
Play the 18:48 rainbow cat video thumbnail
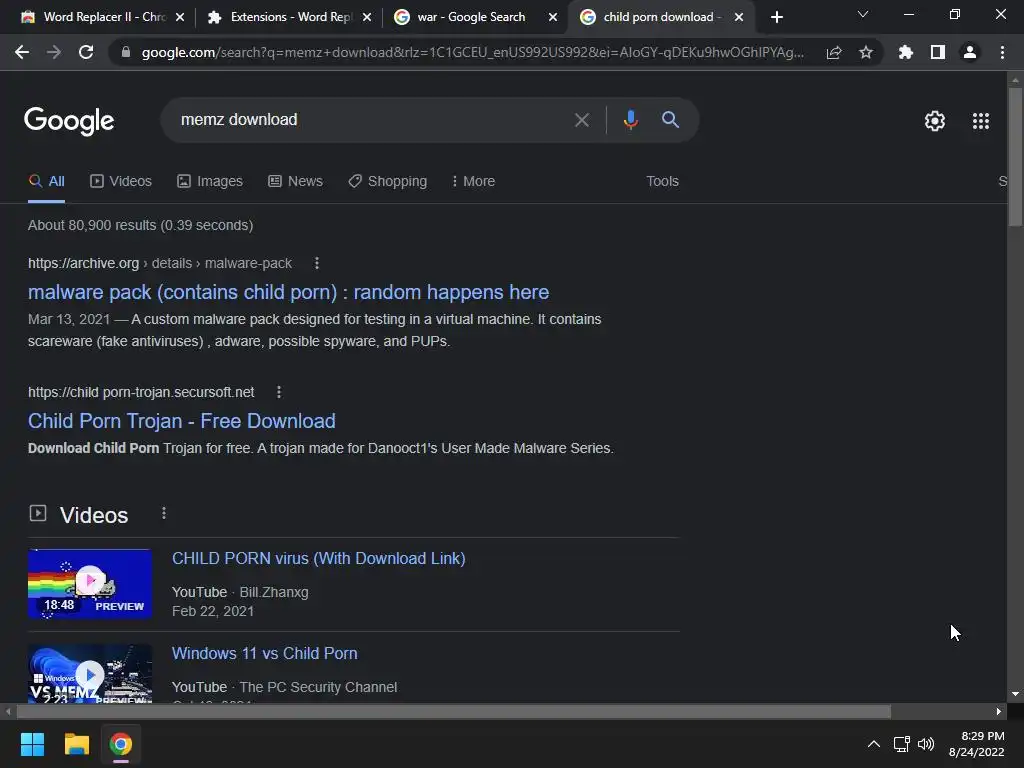(90, 583)
